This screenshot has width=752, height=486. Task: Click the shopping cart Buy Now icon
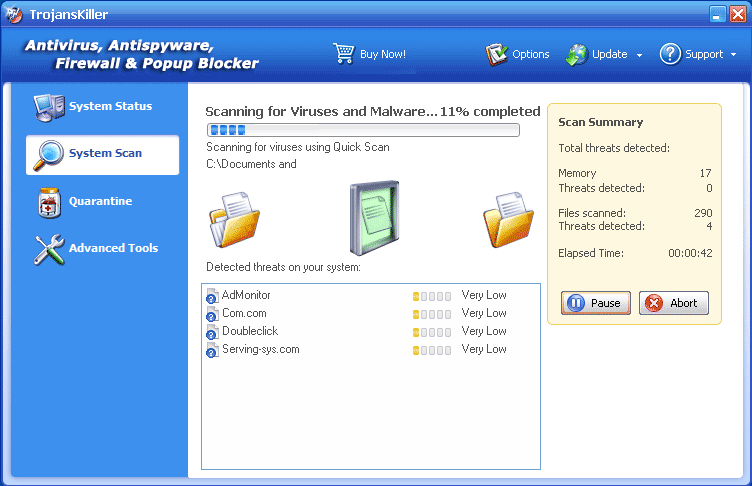pyautogui.click(x=344, y=54)
